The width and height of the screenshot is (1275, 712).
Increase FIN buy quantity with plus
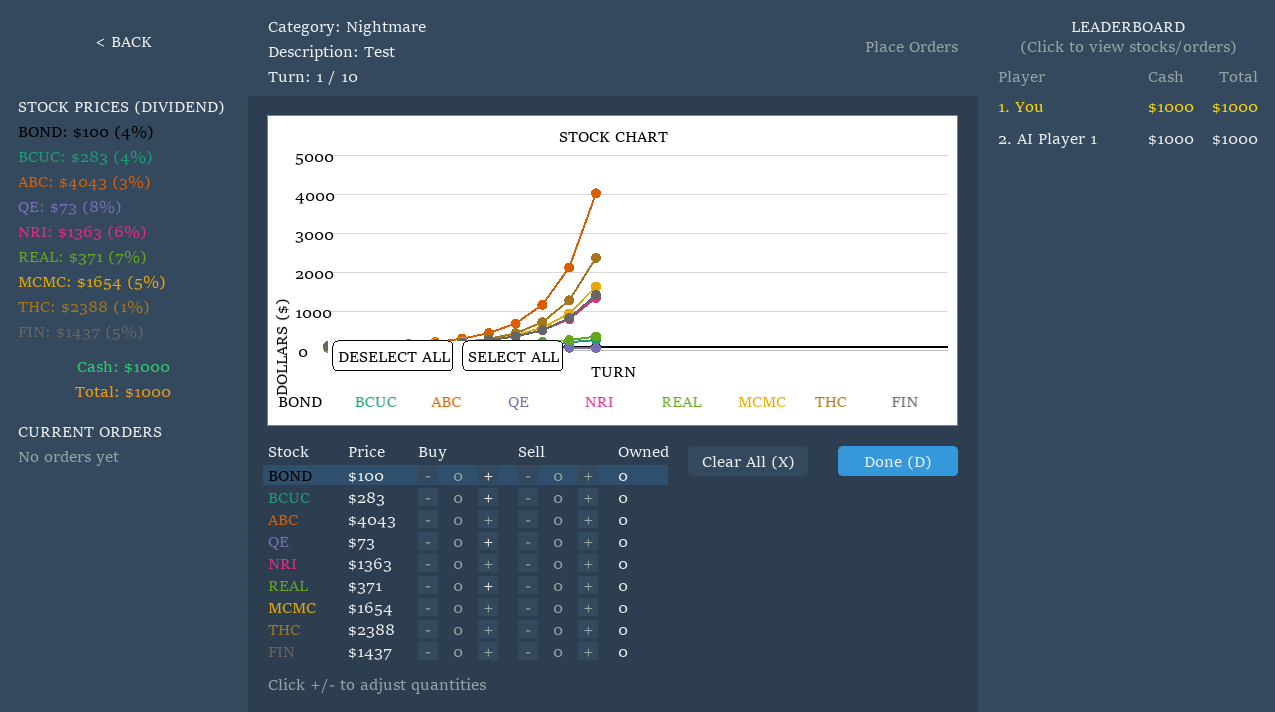pos(488,652)
